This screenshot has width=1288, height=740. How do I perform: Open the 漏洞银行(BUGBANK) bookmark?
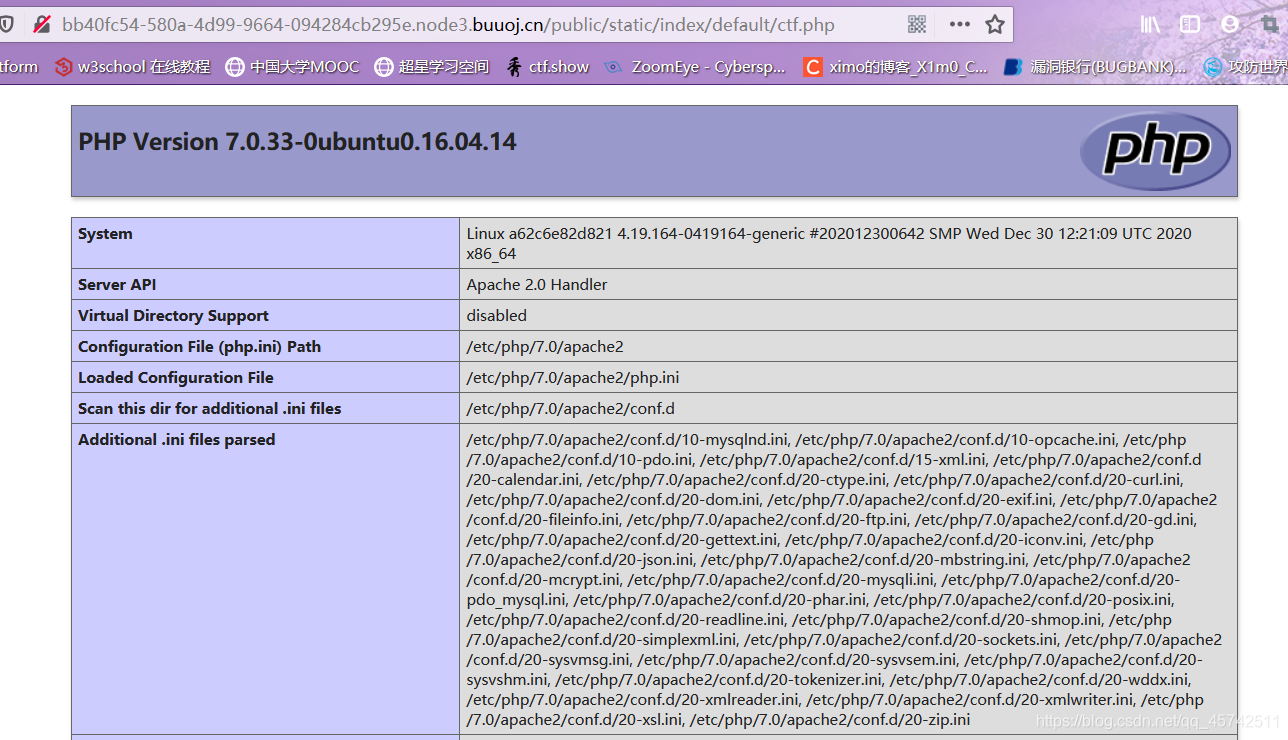[1095, 67]
